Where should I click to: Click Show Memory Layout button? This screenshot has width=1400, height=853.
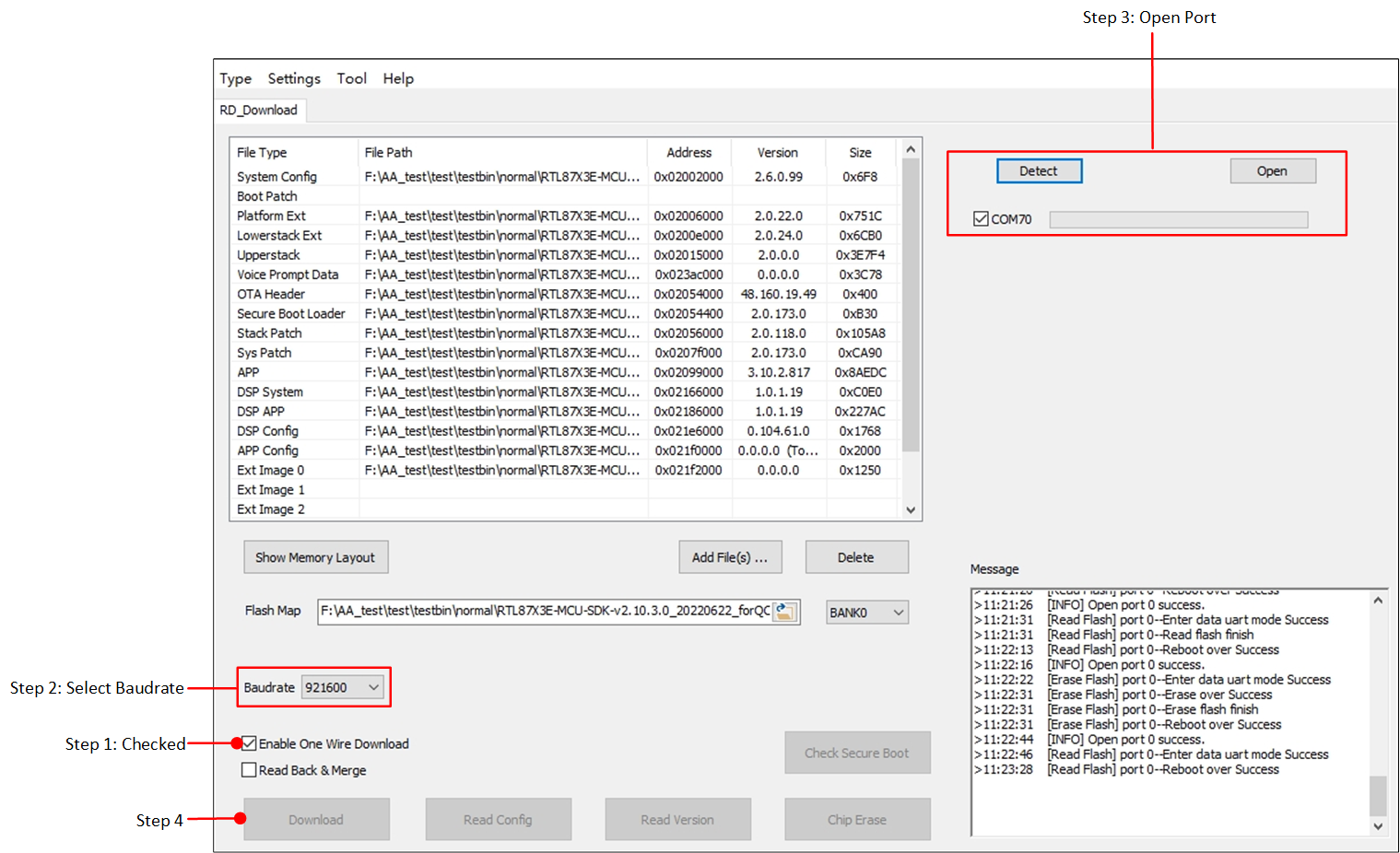tap(315, 557)
